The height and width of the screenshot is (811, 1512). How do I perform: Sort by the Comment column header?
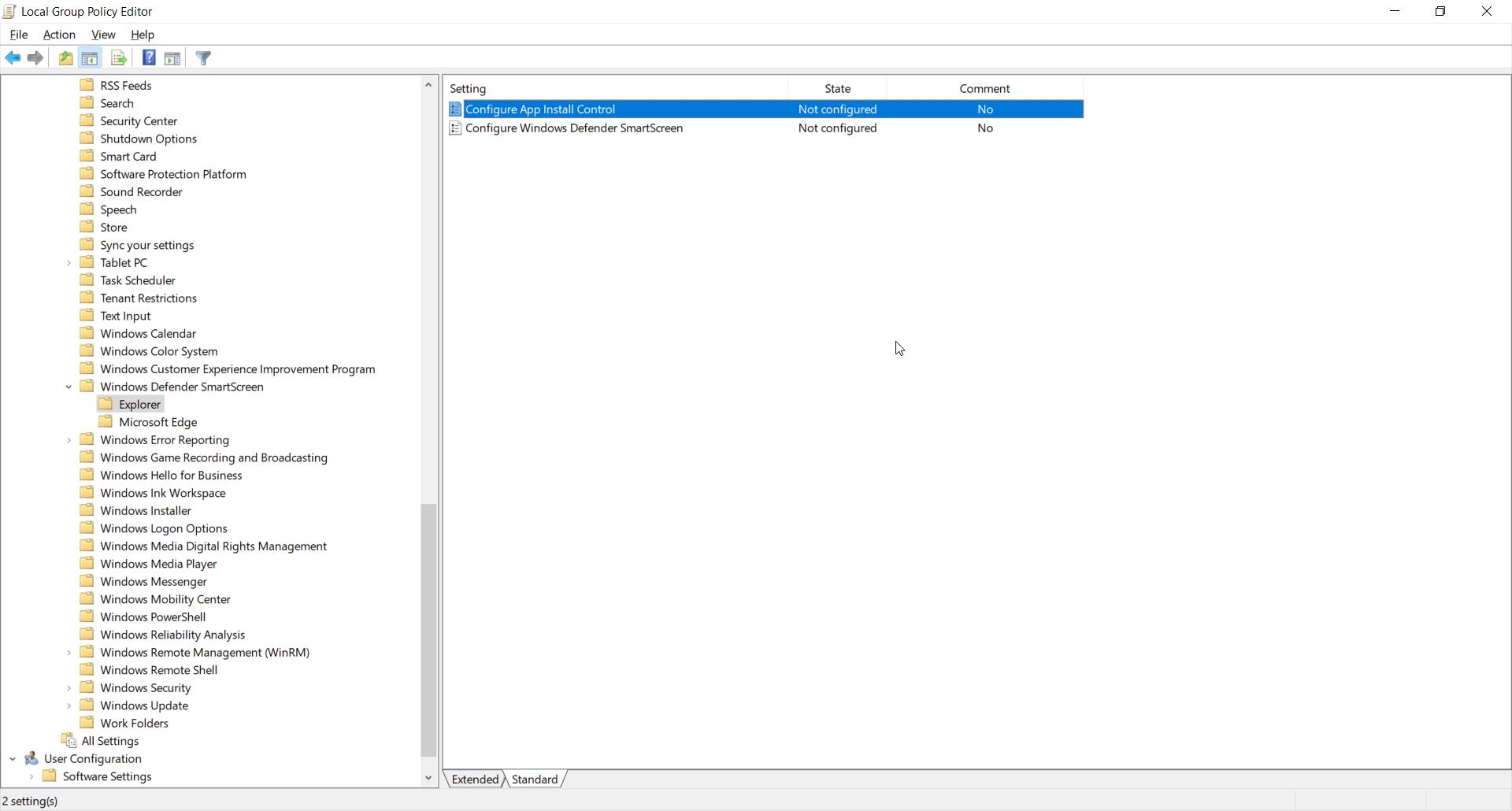(x=984, y=88)
